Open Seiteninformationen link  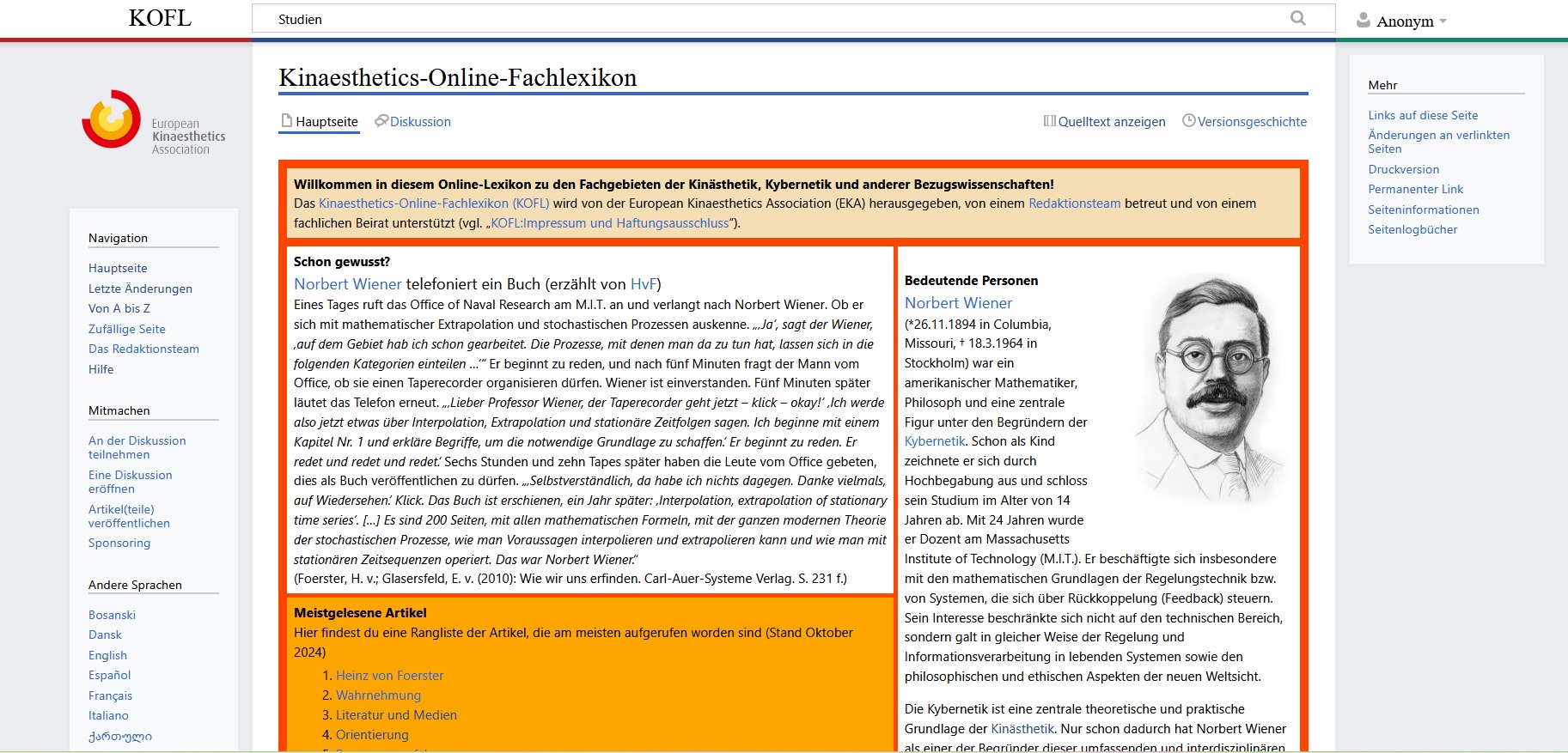[1424, 210]
